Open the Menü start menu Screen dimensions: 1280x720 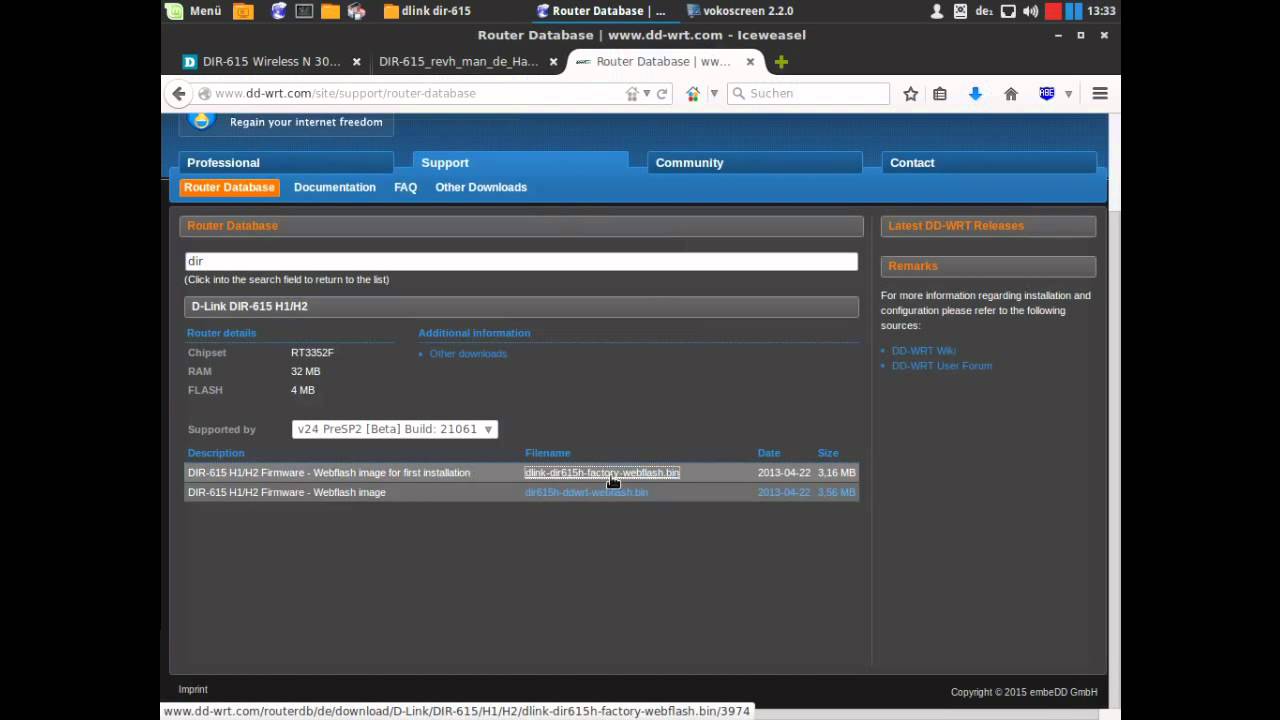point(194,11)
